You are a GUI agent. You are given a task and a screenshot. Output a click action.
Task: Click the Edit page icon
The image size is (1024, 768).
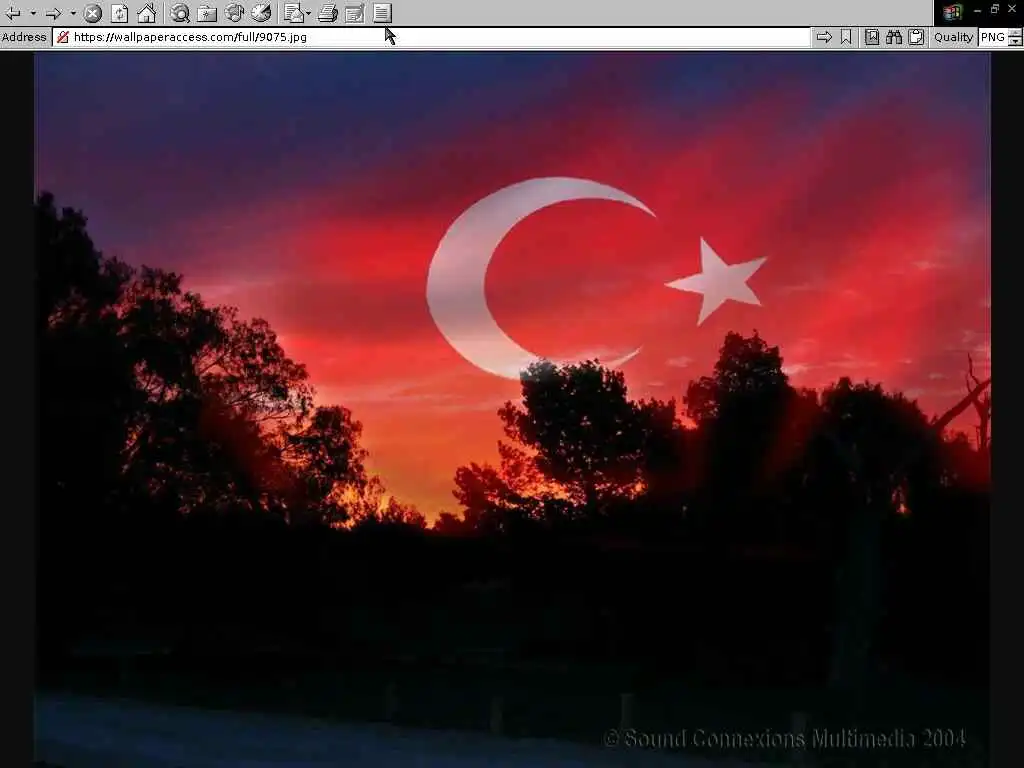click(355, 13)
